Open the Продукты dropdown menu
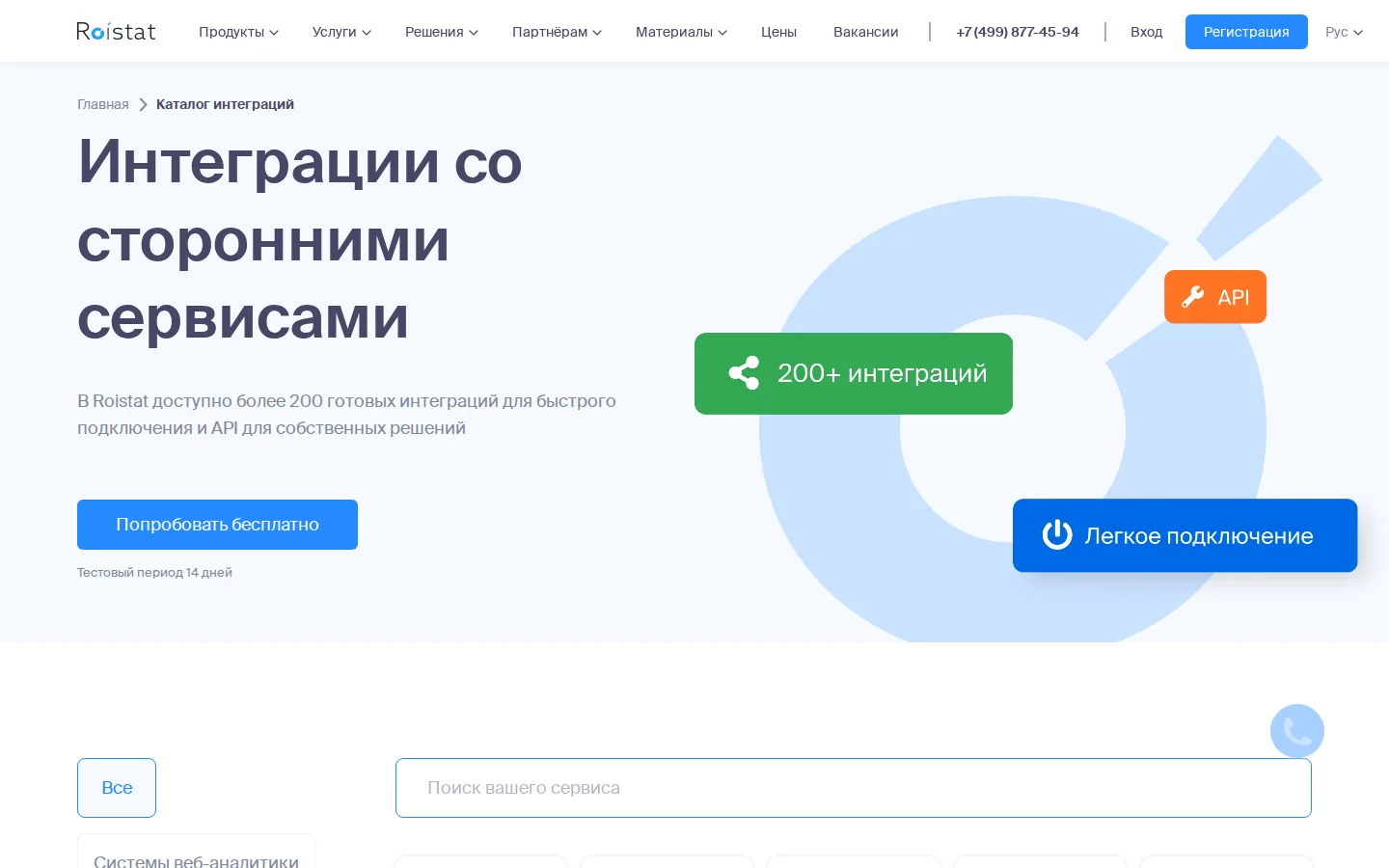Image resolution: width=1389 pixels, height=868 pixels. [238, 32]
